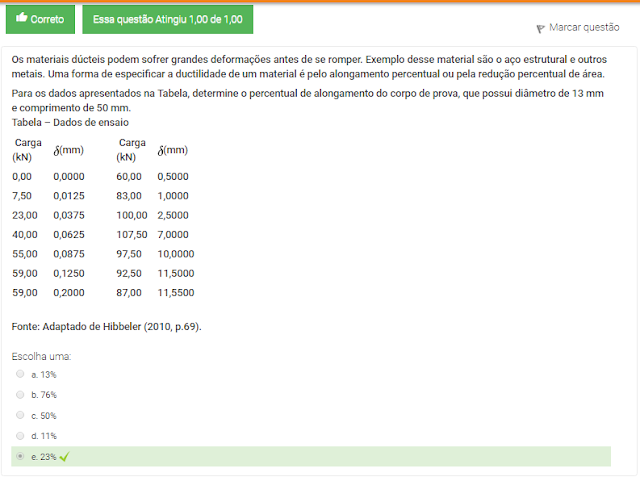Click the table cell 0,0000
This screenshot has height=477, width=640.
pos(69,176)
